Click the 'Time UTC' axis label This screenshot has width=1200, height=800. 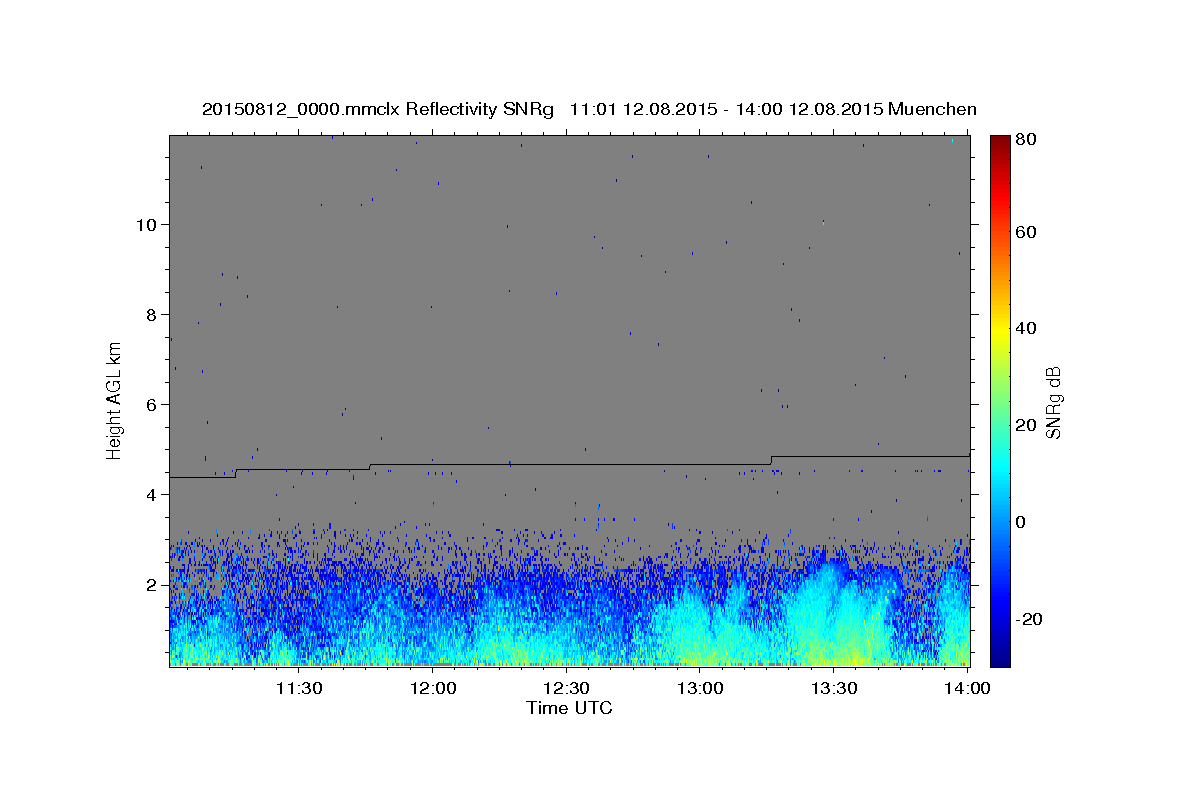[569, 708]
